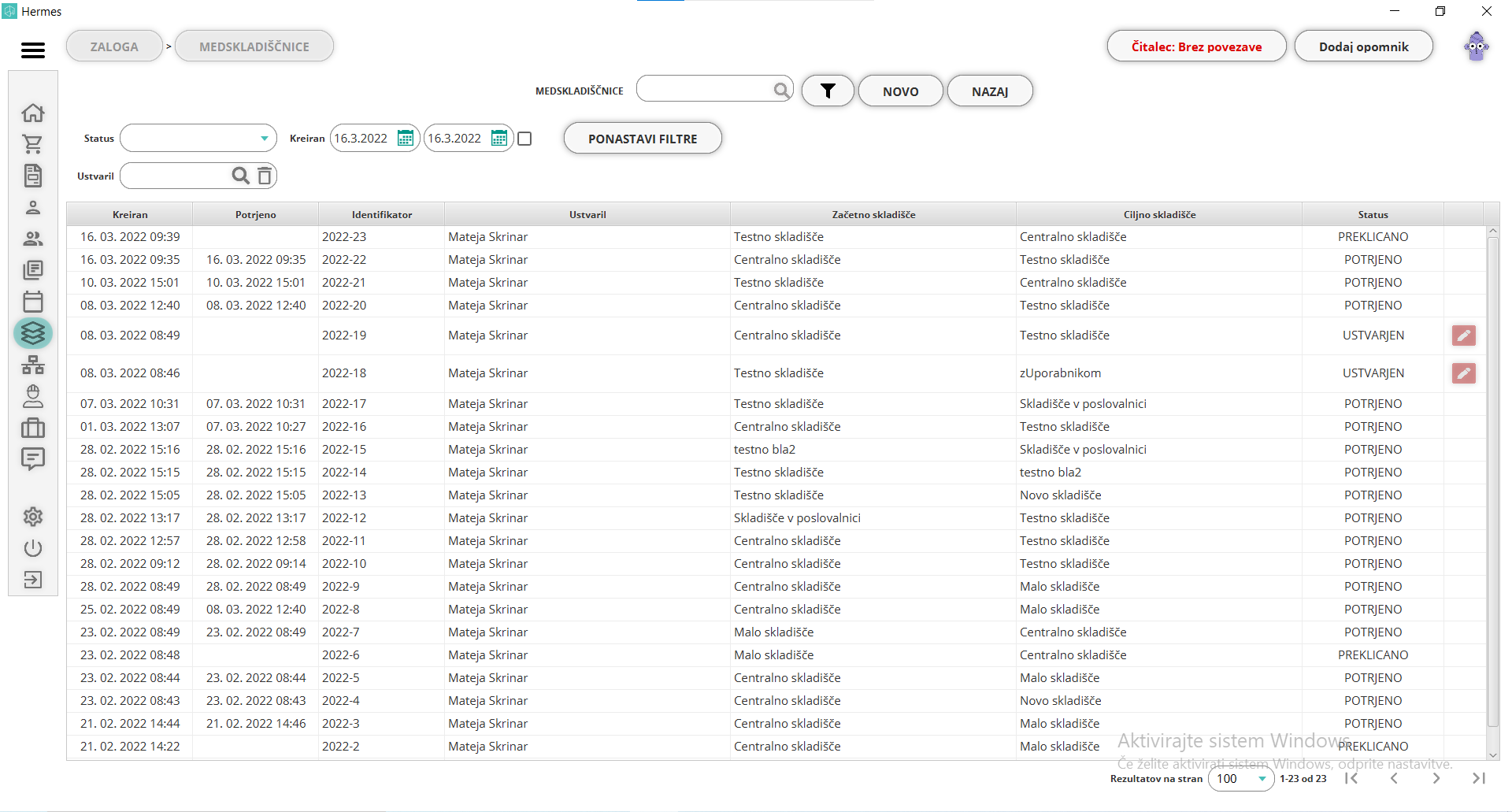Sort by the Ciljno skladišče column header

[1159, 214]
